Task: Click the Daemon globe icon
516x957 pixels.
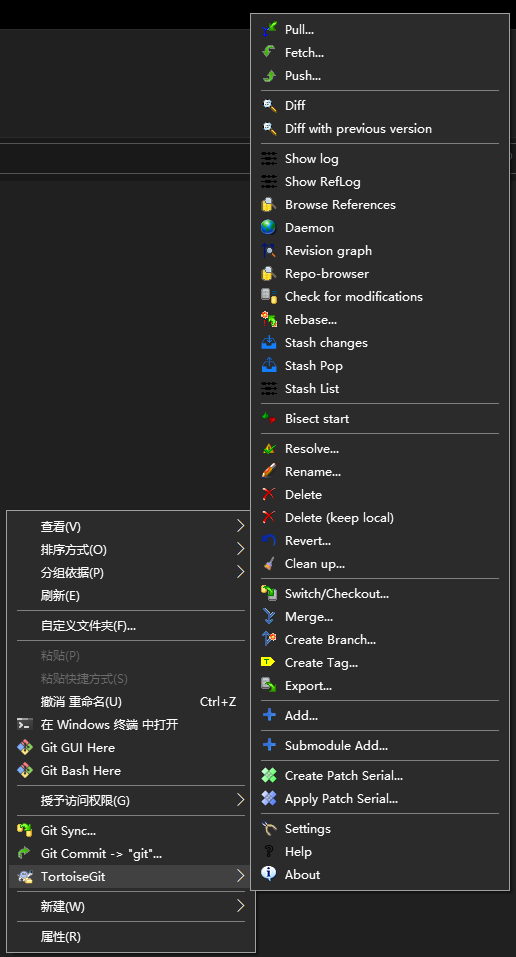Action: click(269, 227)
